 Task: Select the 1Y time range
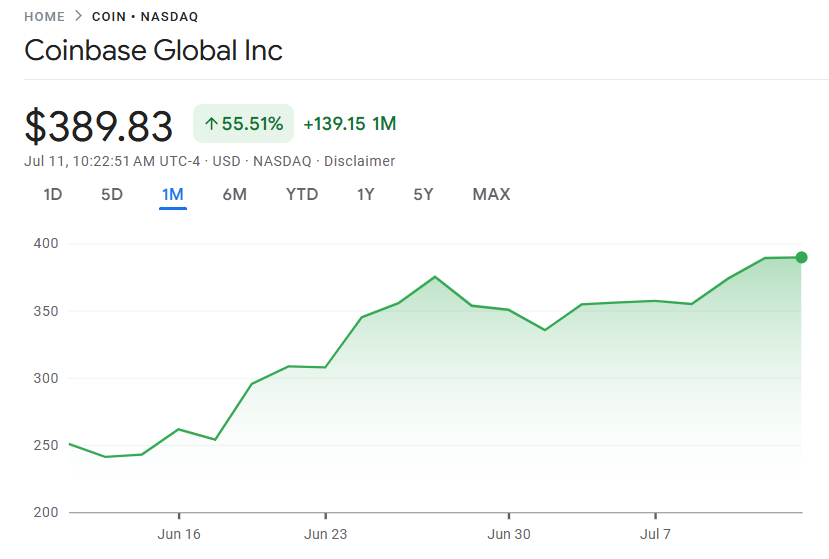365,194
